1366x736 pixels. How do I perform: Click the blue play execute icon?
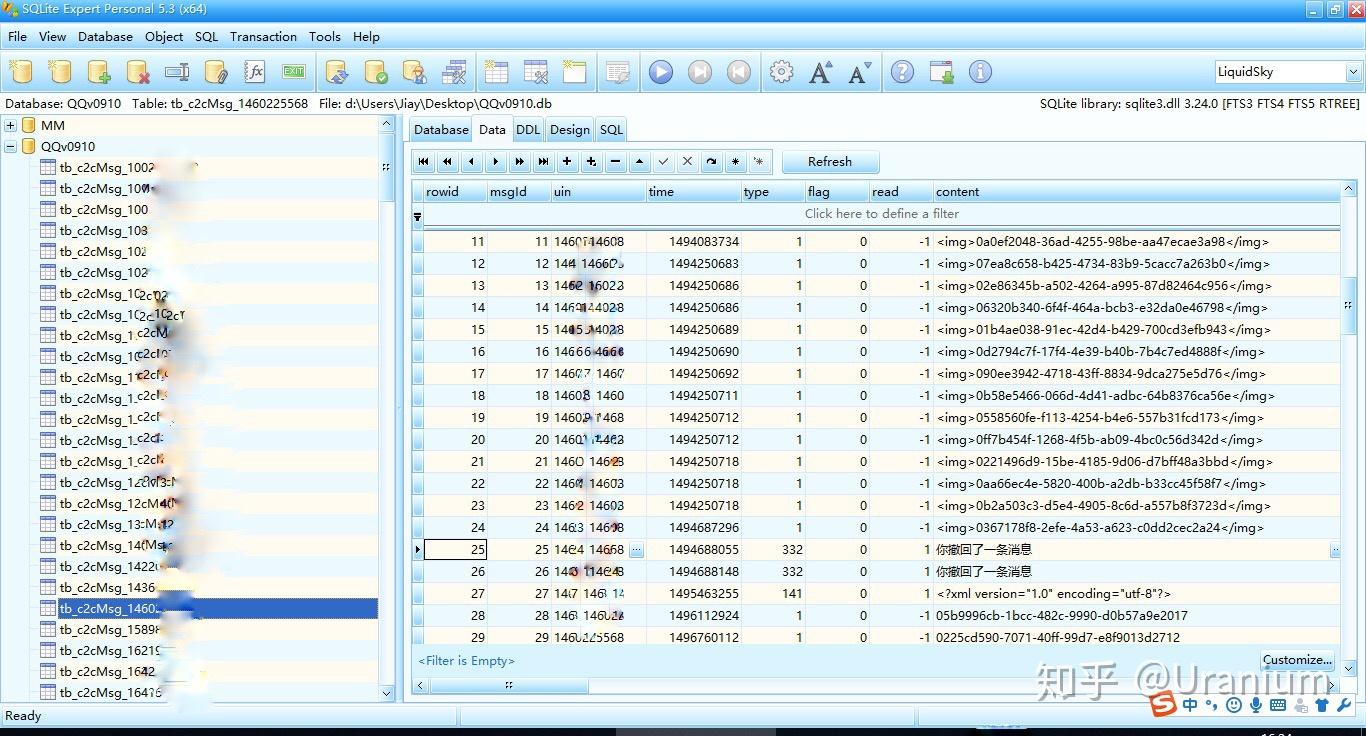(x=661, y=72)
